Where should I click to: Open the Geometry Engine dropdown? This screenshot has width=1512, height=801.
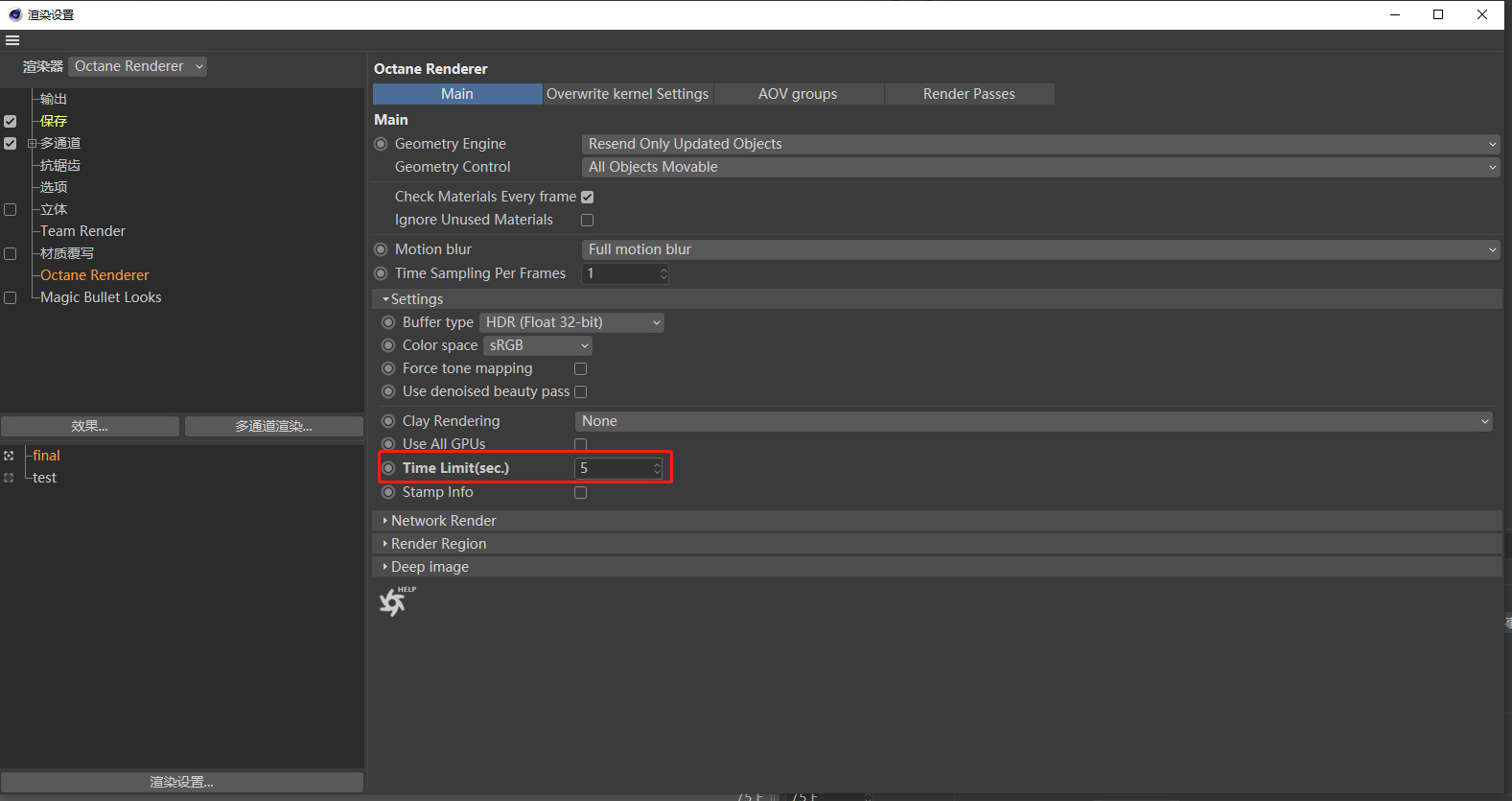click(x=1040, y=144)
